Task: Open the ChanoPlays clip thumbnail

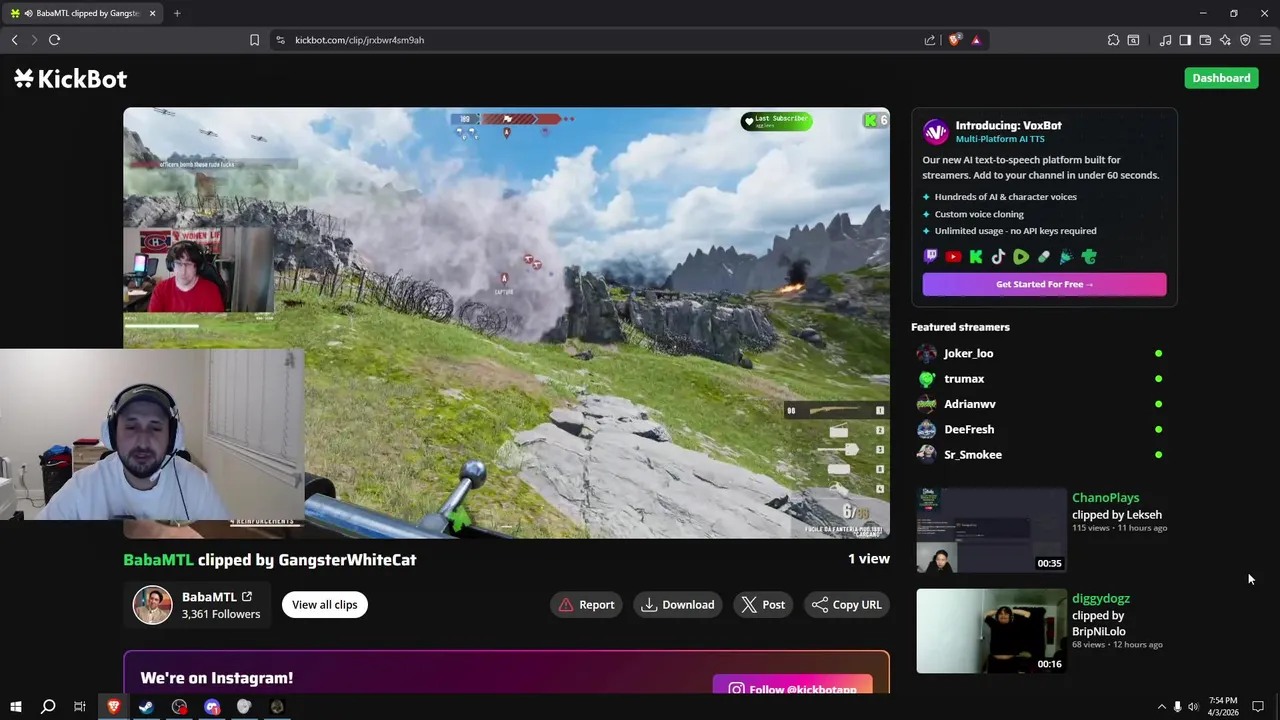Action: pos(992,530)
